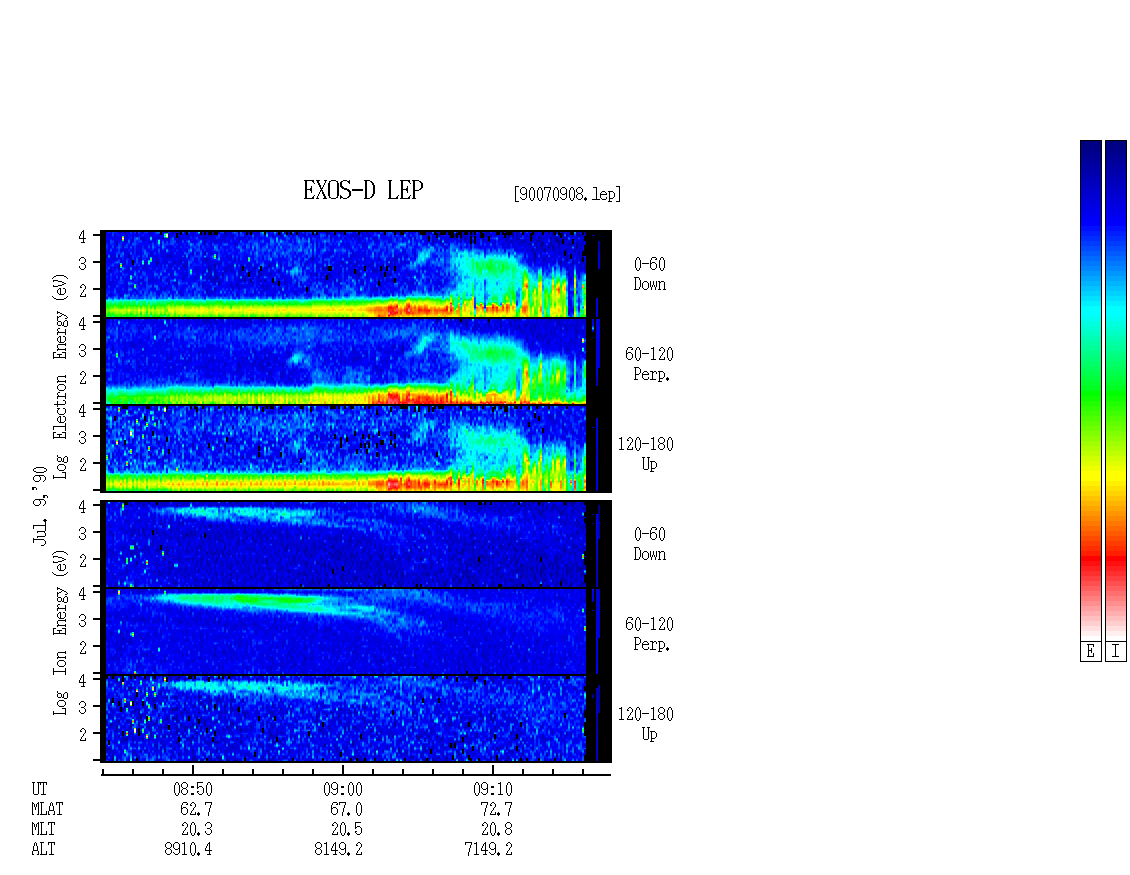Click the electron panel's 60-120 Perp. label

(649, 364)
